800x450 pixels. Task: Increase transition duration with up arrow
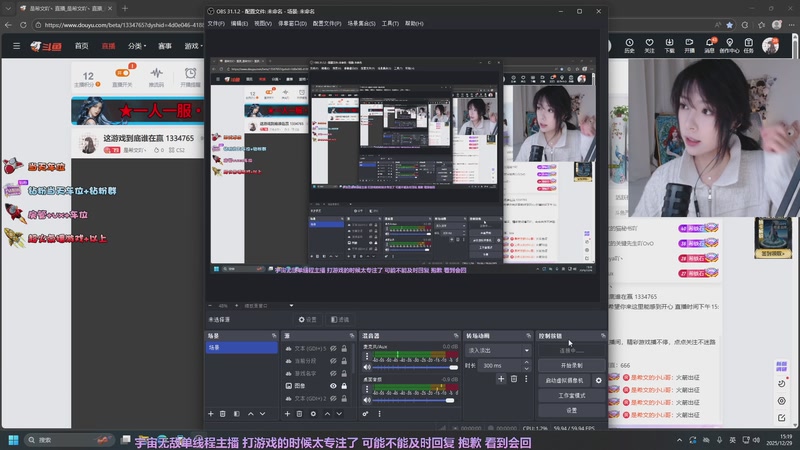click(527, 363)
